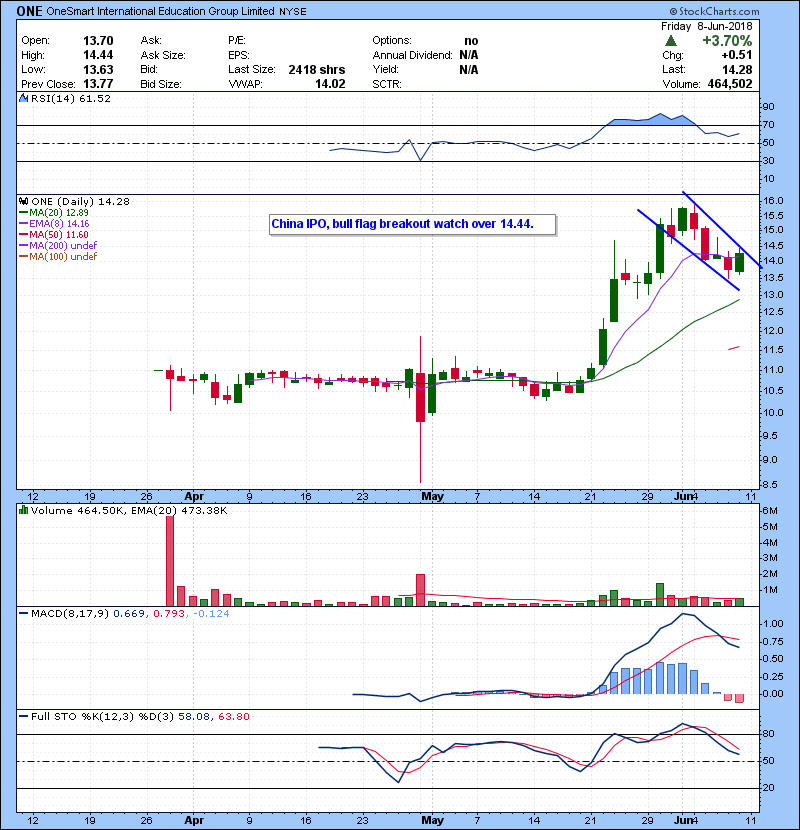Click the header Volume value 464,502
The image size is (800, 830).
[x=730, y=84]
